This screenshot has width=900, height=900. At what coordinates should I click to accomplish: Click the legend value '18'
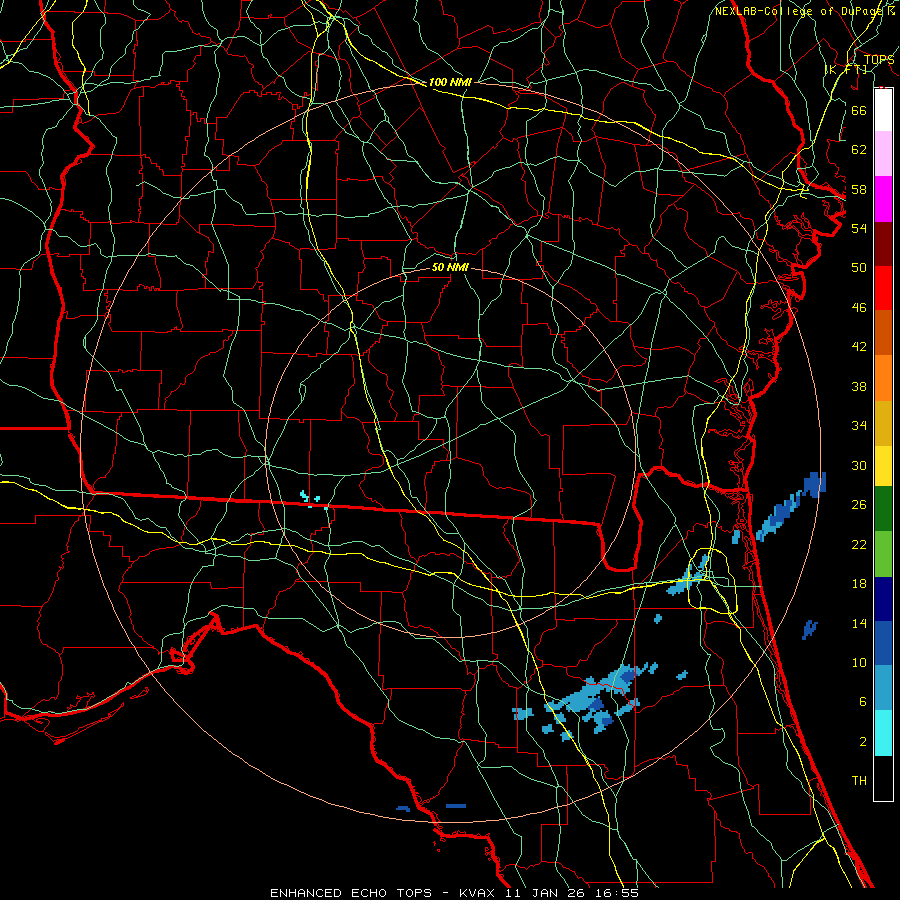coord(859,584)
